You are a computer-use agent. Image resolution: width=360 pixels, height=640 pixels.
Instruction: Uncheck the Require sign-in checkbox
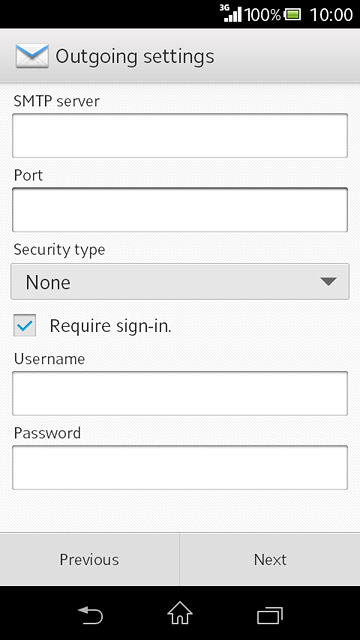click(x=25, y=325)
